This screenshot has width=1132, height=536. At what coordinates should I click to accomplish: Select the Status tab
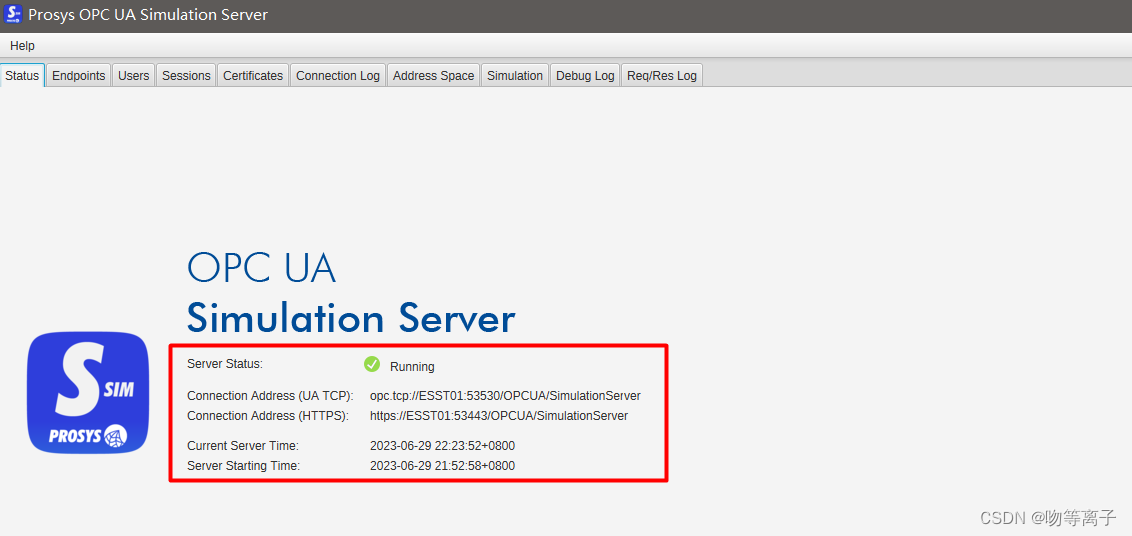point(22,75)
